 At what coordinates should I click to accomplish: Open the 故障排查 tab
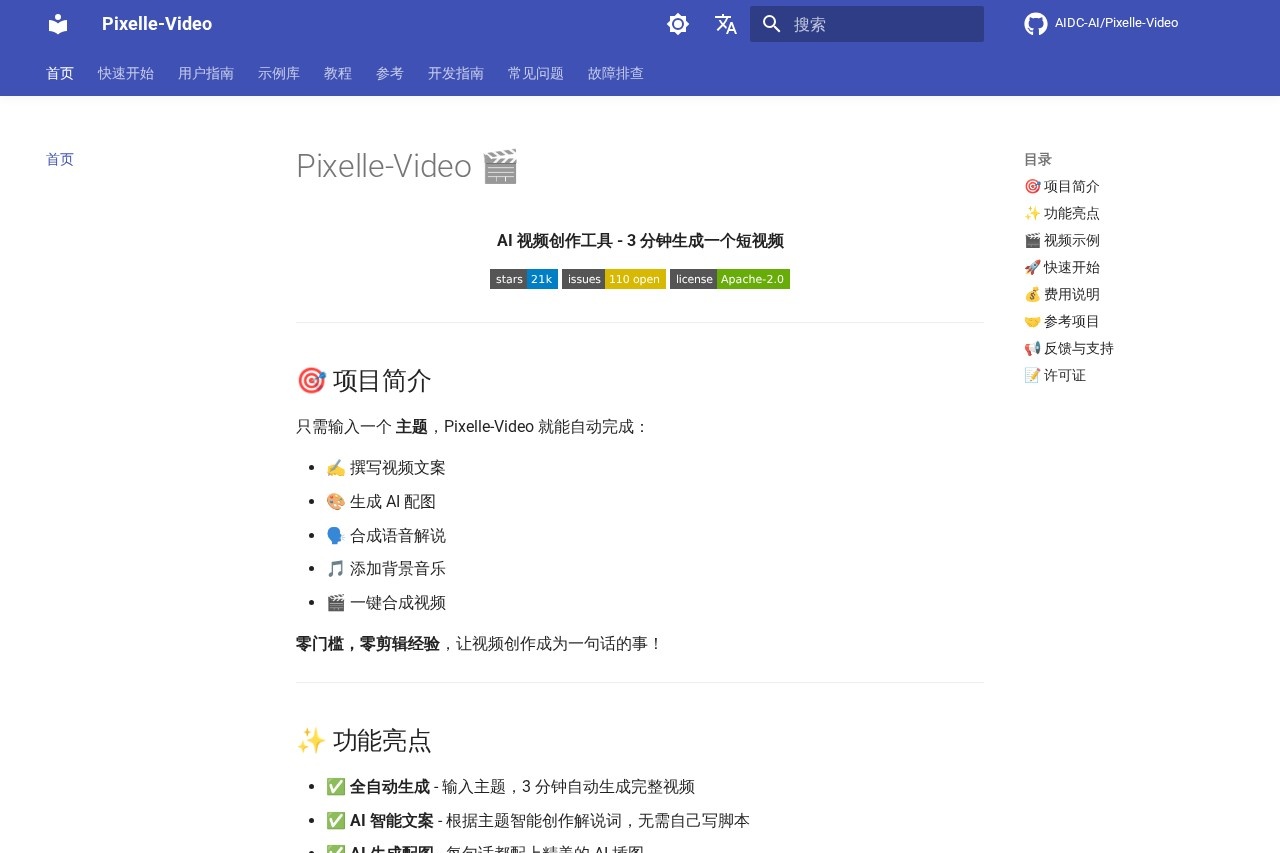(616, 73)
